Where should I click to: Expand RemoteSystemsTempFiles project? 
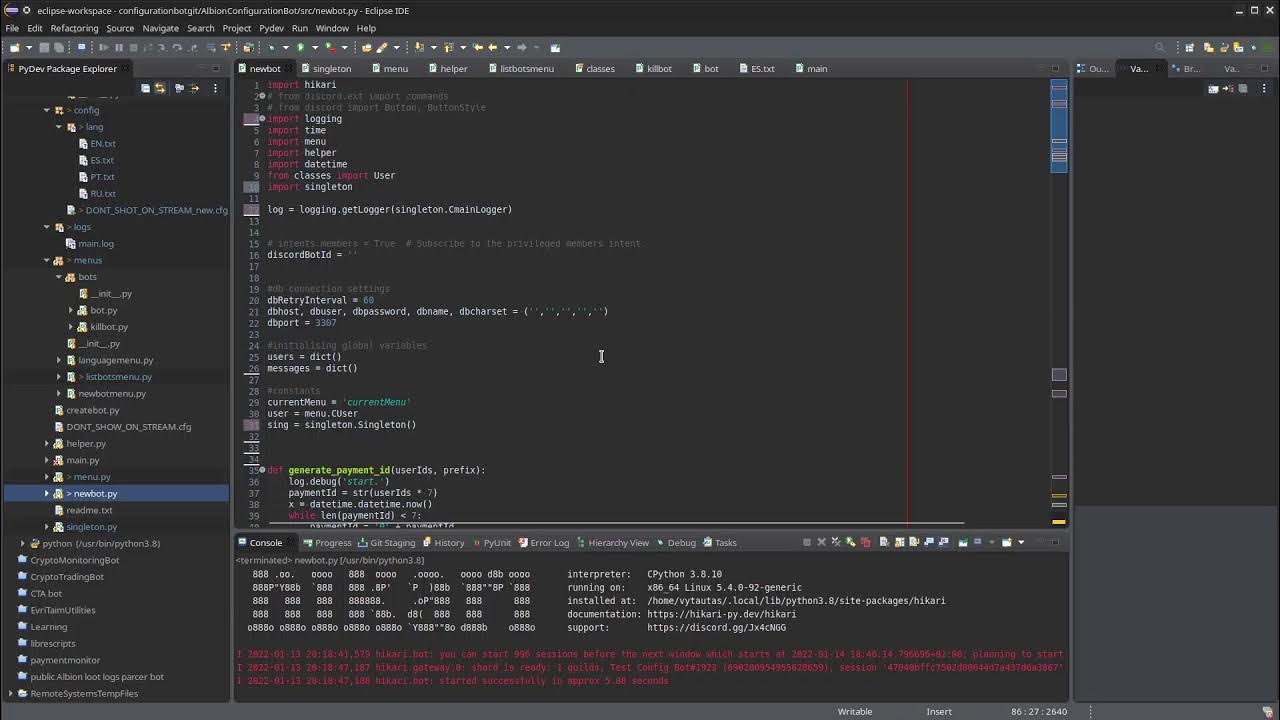(x=11, y=693)
